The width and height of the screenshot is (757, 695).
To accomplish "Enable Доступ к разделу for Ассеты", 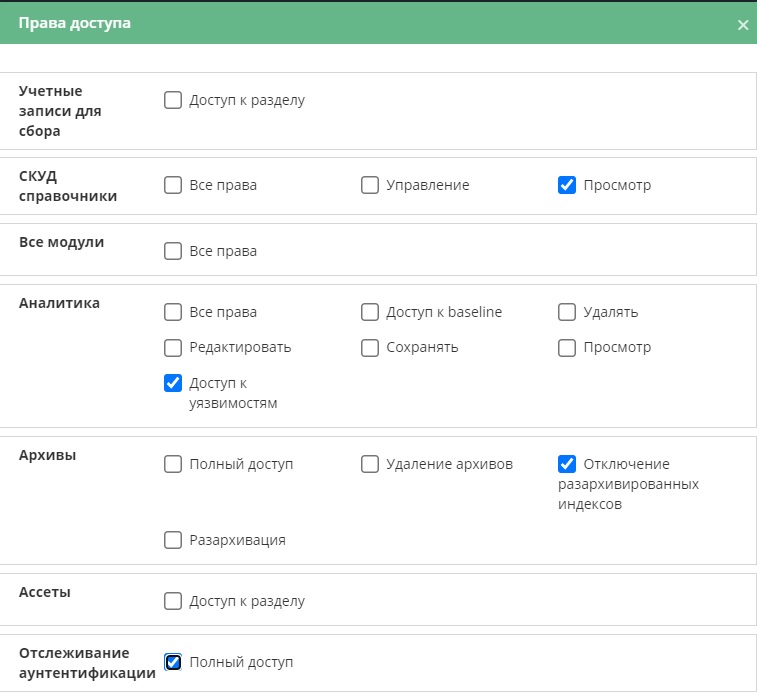I will (173, 601).
